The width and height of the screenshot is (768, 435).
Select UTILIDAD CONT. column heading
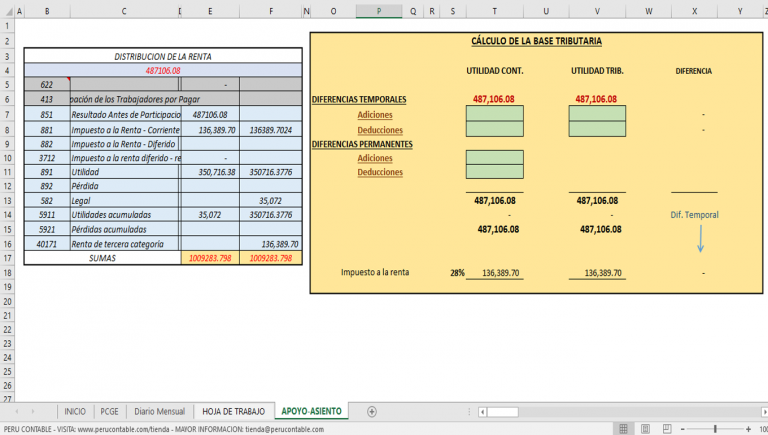point(495,71)
